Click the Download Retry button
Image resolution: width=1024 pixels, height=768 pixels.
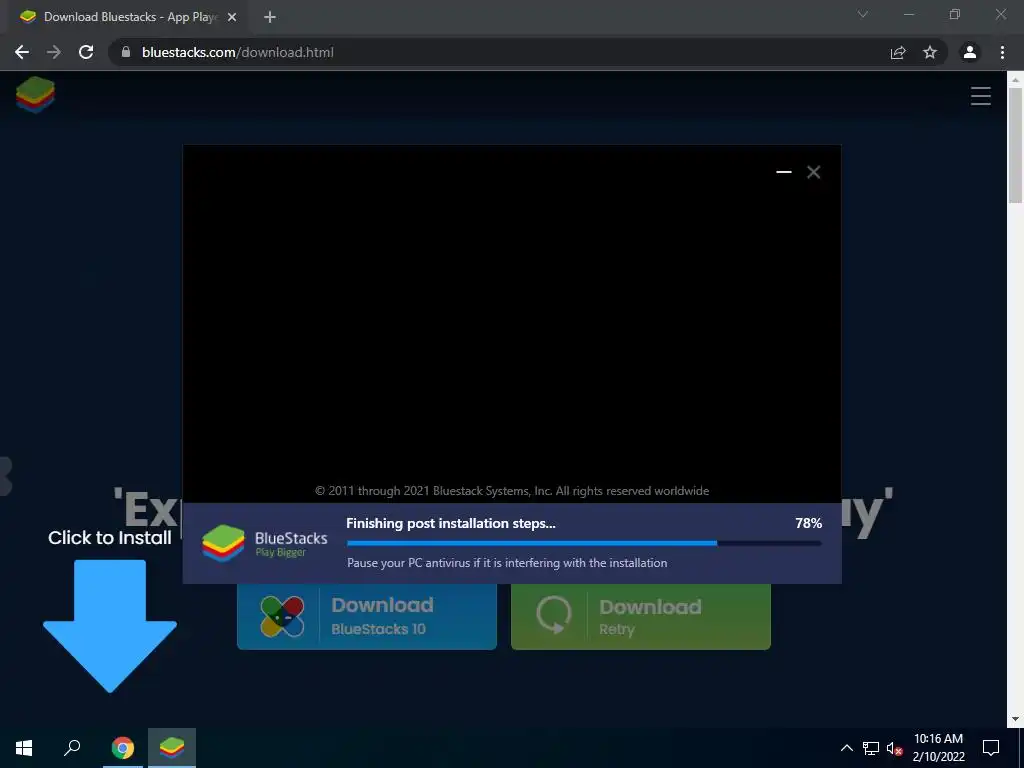(641, 616)
